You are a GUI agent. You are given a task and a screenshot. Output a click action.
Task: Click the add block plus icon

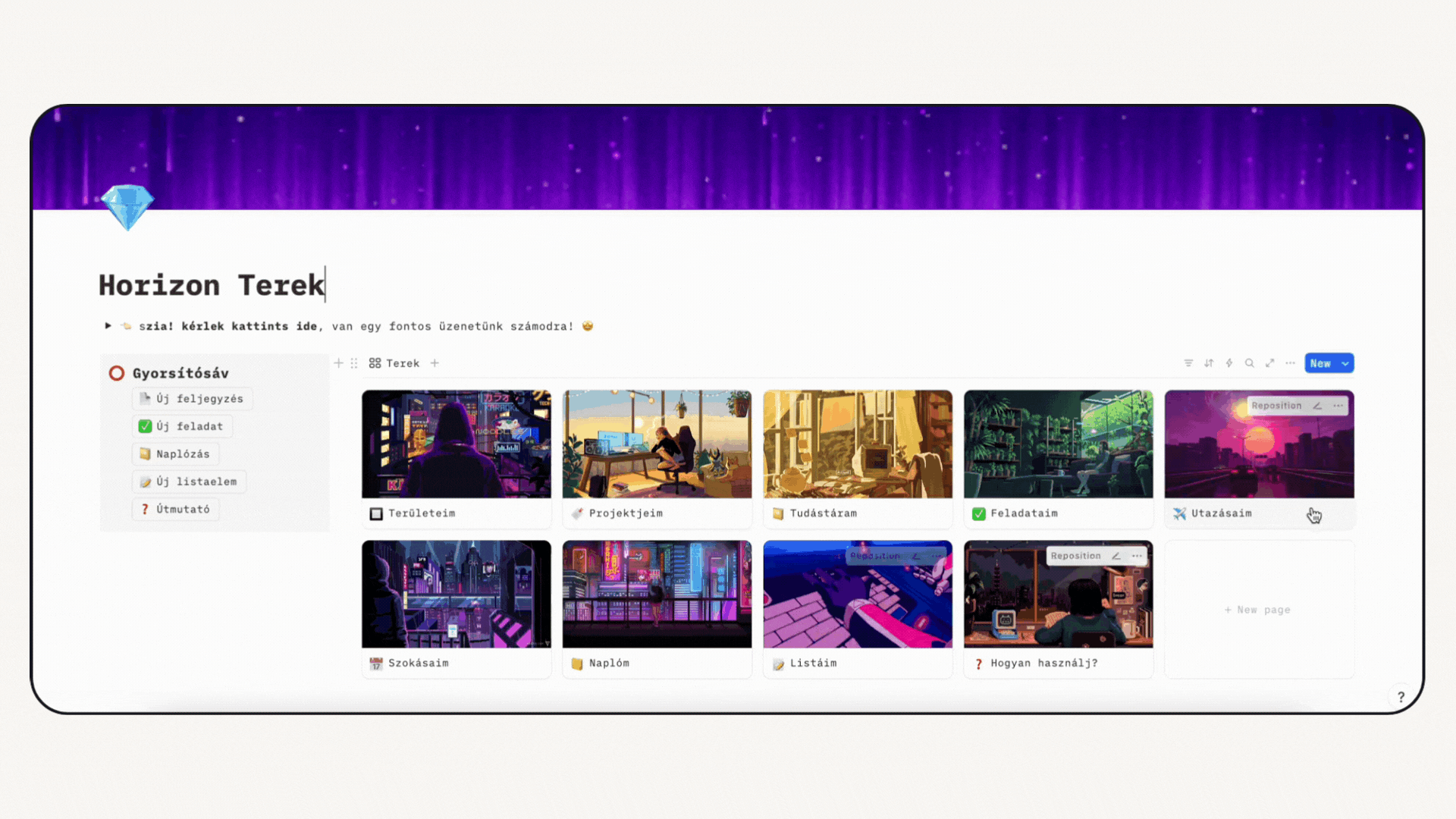(x=338, y=363)
